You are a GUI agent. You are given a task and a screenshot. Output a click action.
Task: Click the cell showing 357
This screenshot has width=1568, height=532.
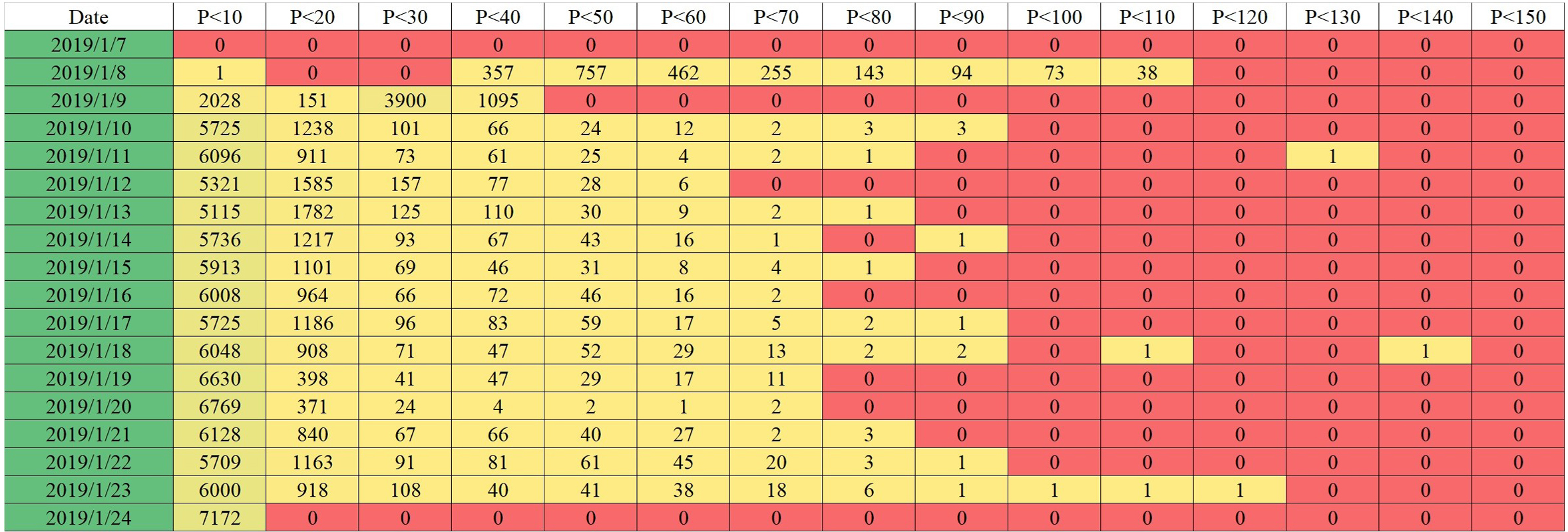pos(498,73)
